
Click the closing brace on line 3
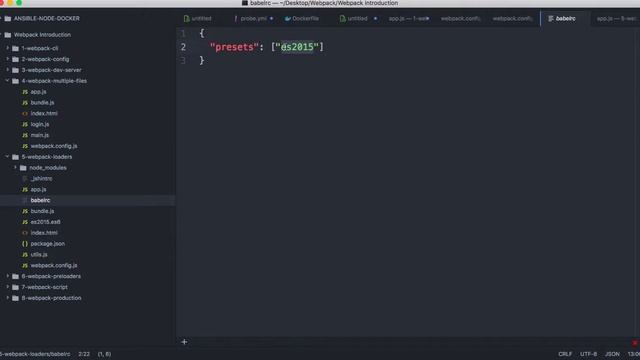(x=202, y=60)
